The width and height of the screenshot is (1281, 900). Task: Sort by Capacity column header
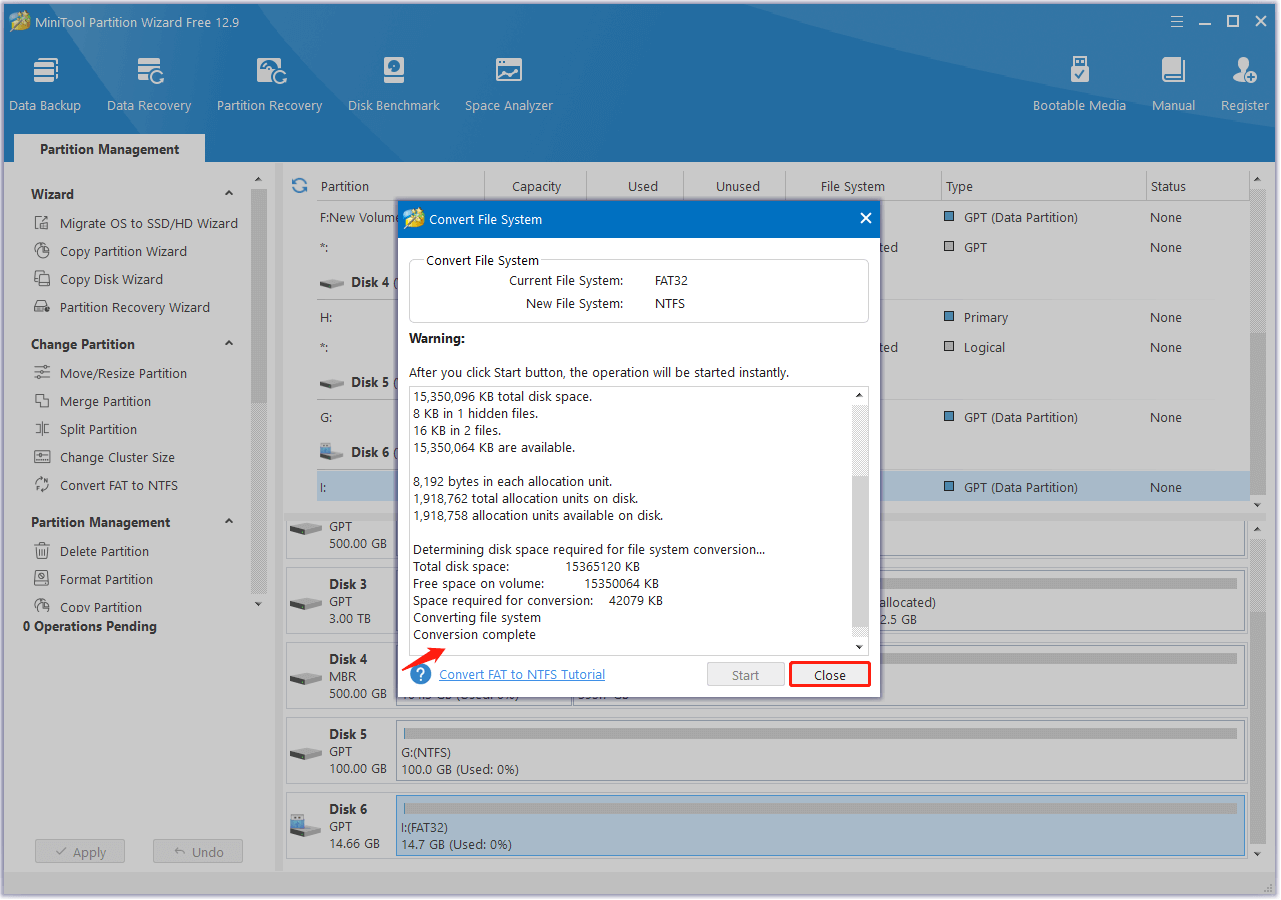click(536, 186)
